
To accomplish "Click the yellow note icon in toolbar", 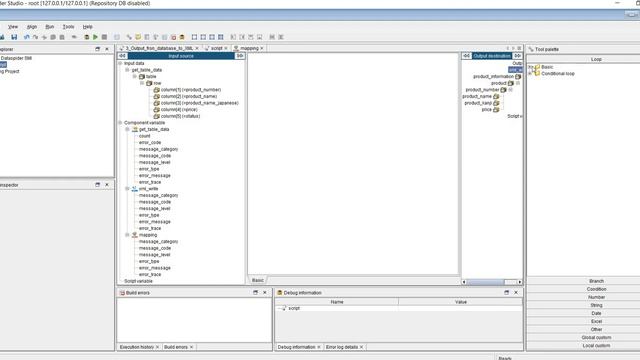I will [x=138, y=37].
